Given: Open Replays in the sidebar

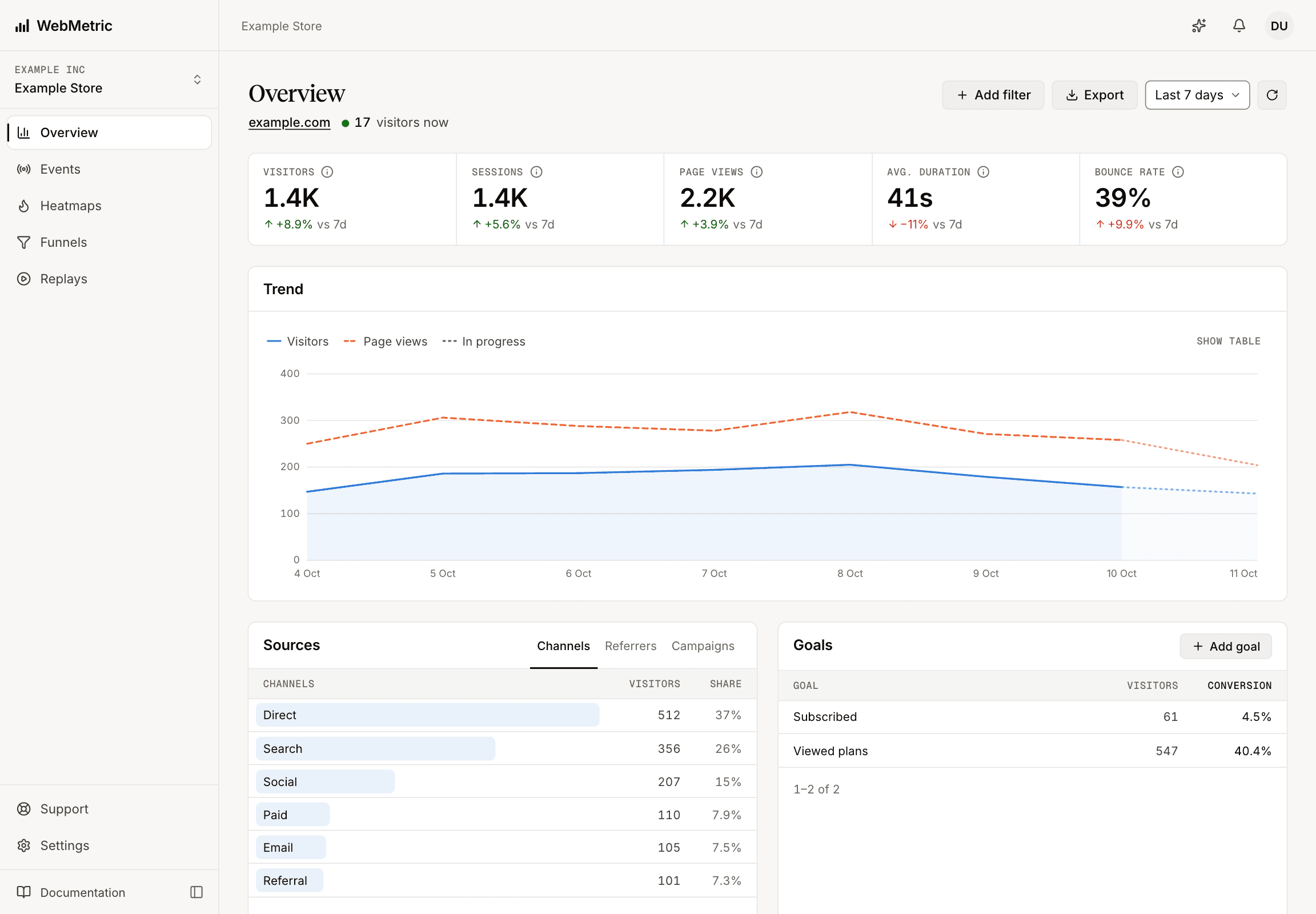Looking at the screenshot, I should [x=109, y=279].
